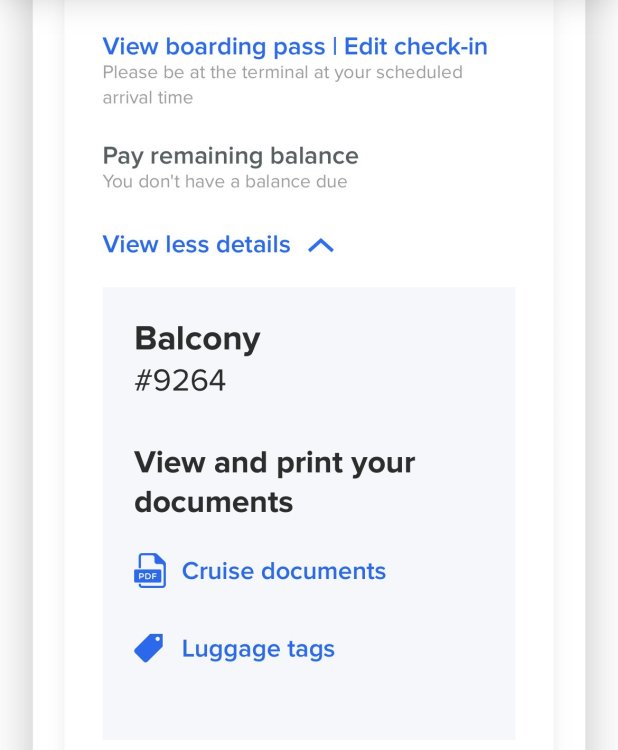Collapse details via View less details
The image size is (618, 750).
pyautogui.click(x=218, y=244)
